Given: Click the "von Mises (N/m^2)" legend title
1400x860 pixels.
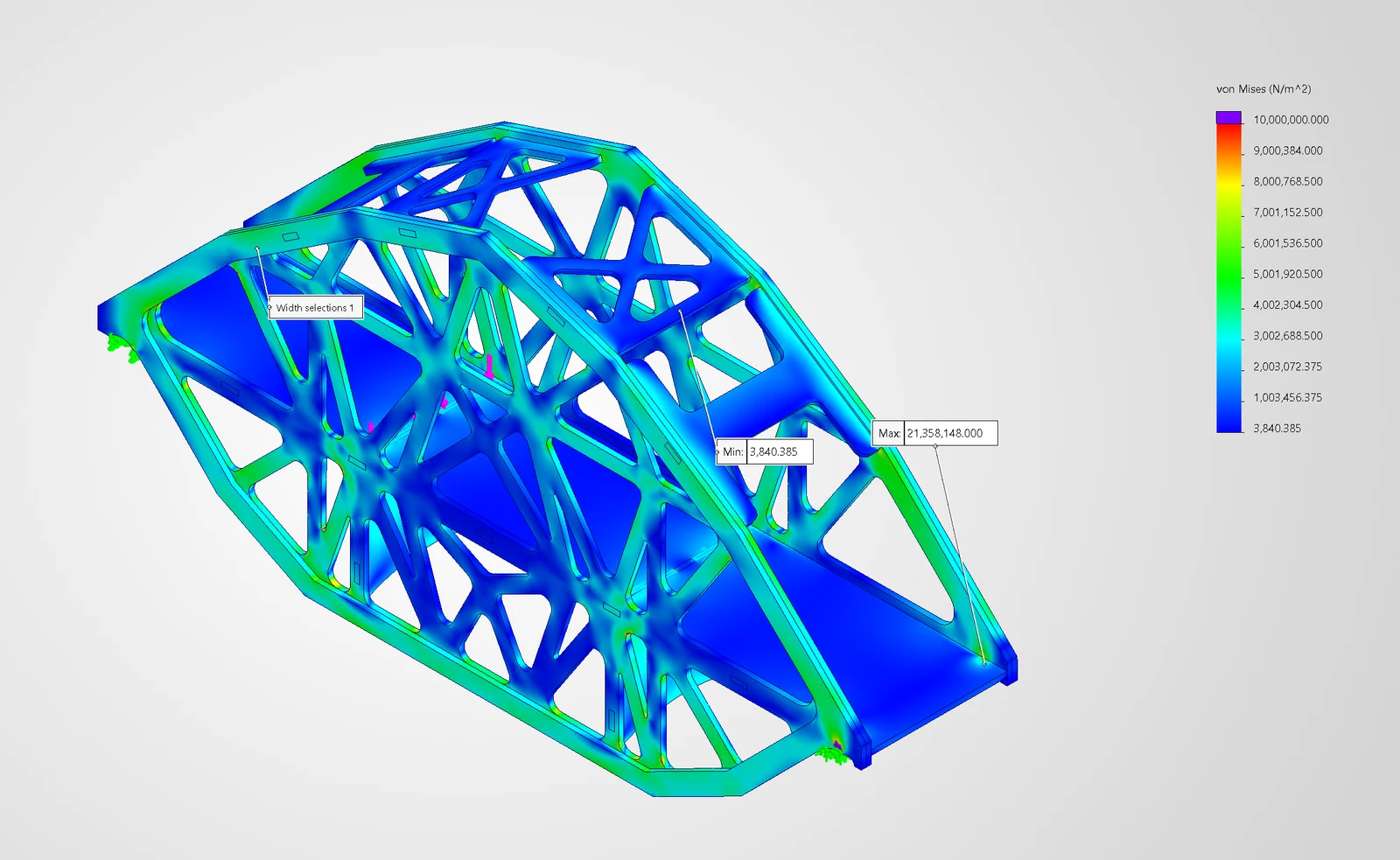Looking at the screenshot, I should (1263, 89).
